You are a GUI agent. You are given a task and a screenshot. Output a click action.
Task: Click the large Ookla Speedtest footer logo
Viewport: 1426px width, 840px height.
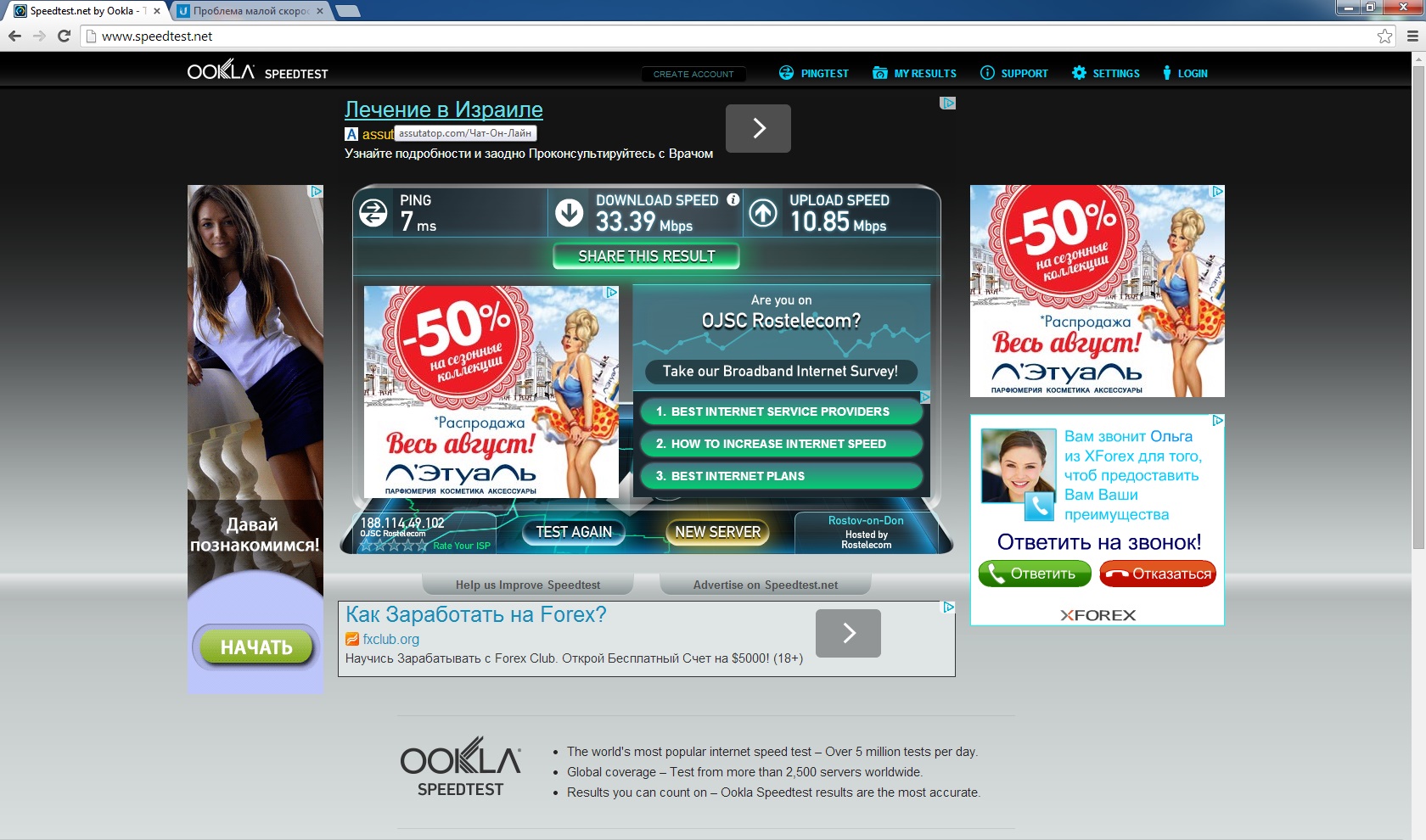461,766
